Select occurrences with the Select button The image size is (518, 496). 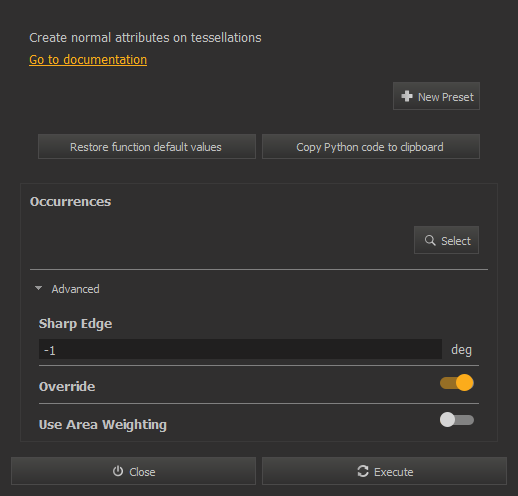click(446, 240)
